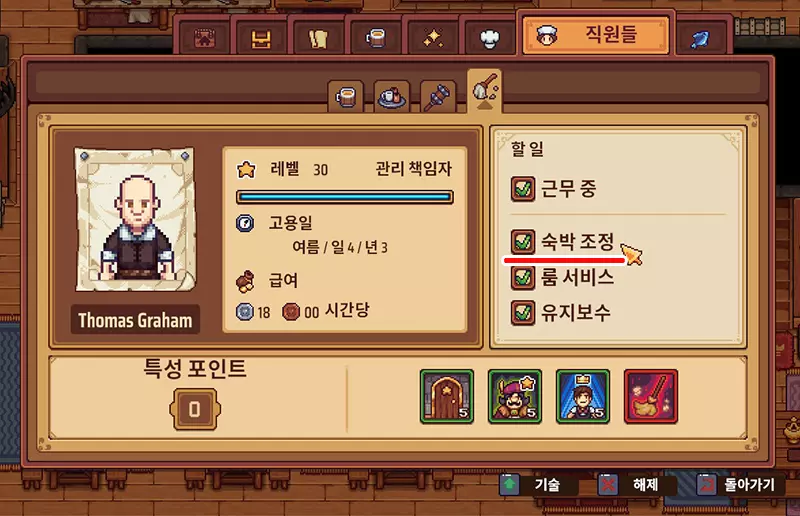Select the 직원들 tab
The image size is (800, 516).
(x=595, y=35)
